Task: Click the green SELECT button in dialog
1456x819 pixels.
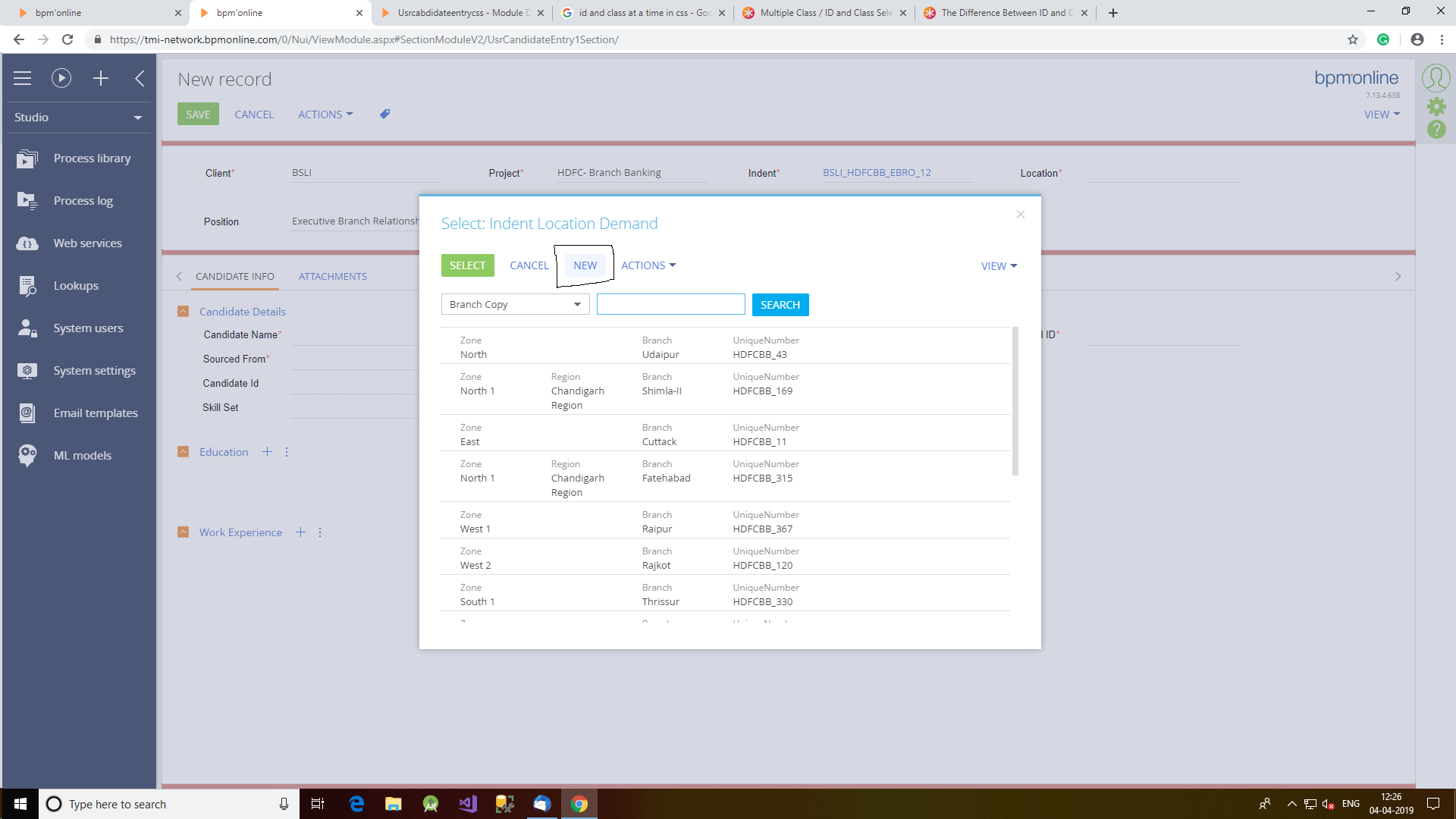Action: (467, 265)
